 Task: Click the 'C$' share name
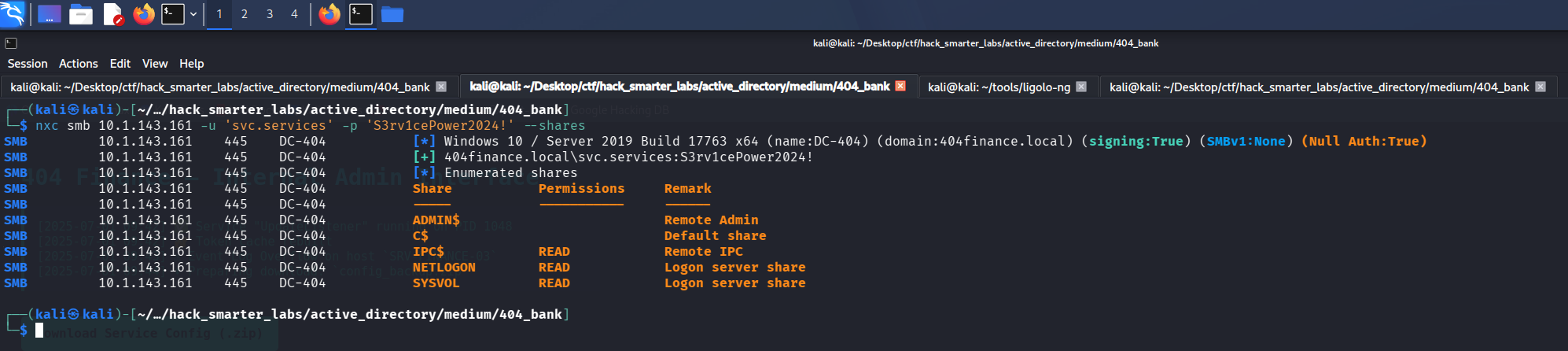[421, 236]
